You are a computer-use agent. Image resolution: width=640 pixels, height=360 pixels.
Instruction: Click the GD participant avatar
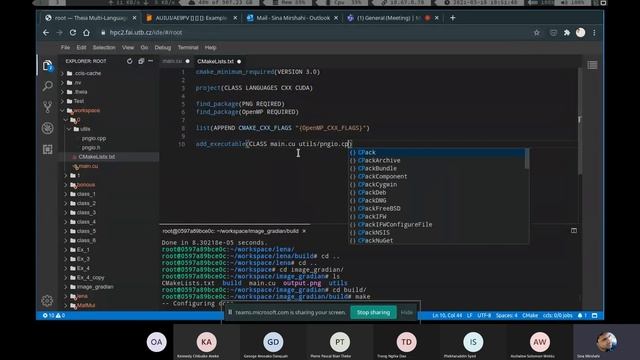coord(273,342)
